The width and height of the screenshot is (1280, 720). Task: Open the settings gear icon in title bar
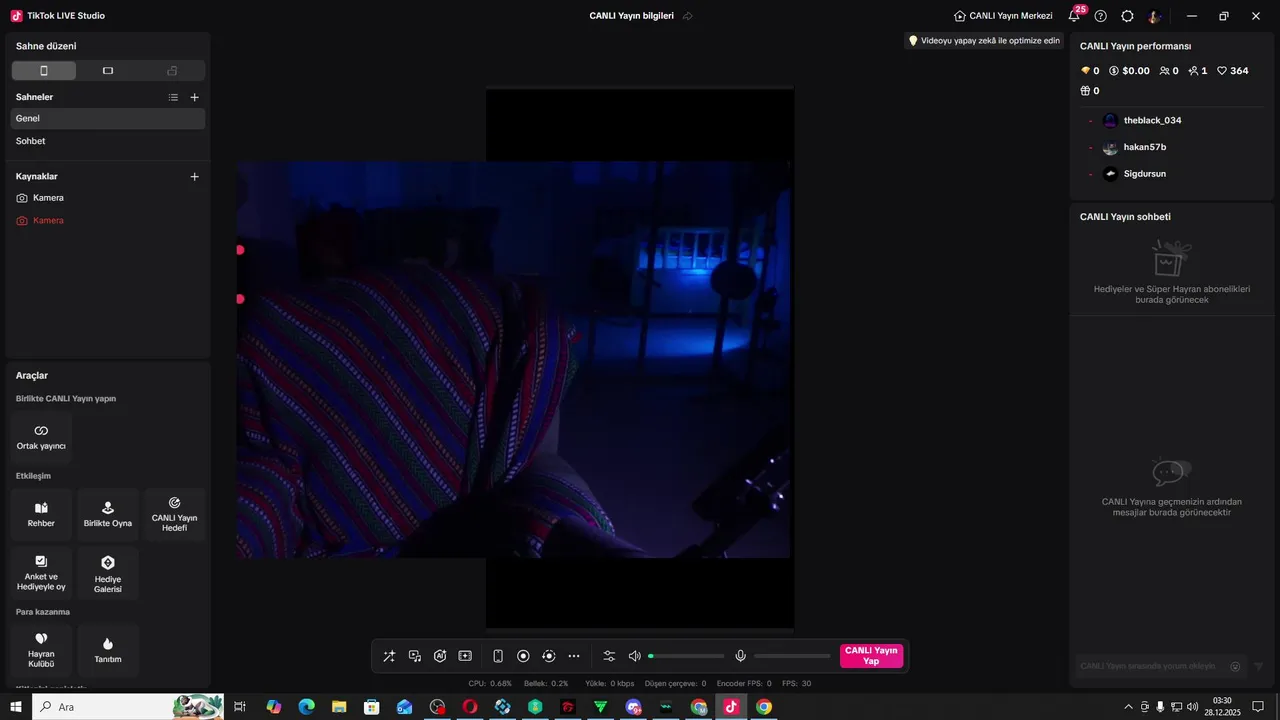coord(1127,16)
